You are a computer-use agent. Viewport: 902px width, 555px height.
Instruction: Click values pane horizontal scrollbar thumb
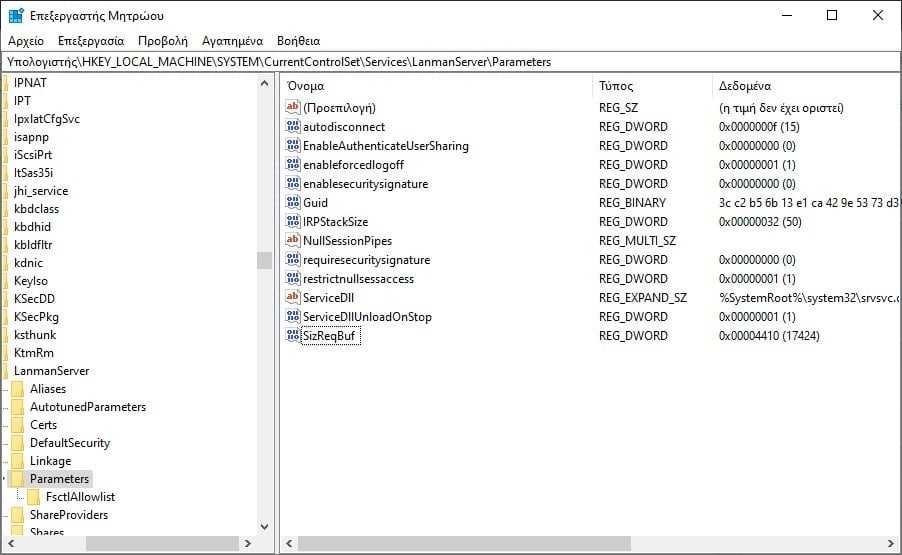pos(464,543)
